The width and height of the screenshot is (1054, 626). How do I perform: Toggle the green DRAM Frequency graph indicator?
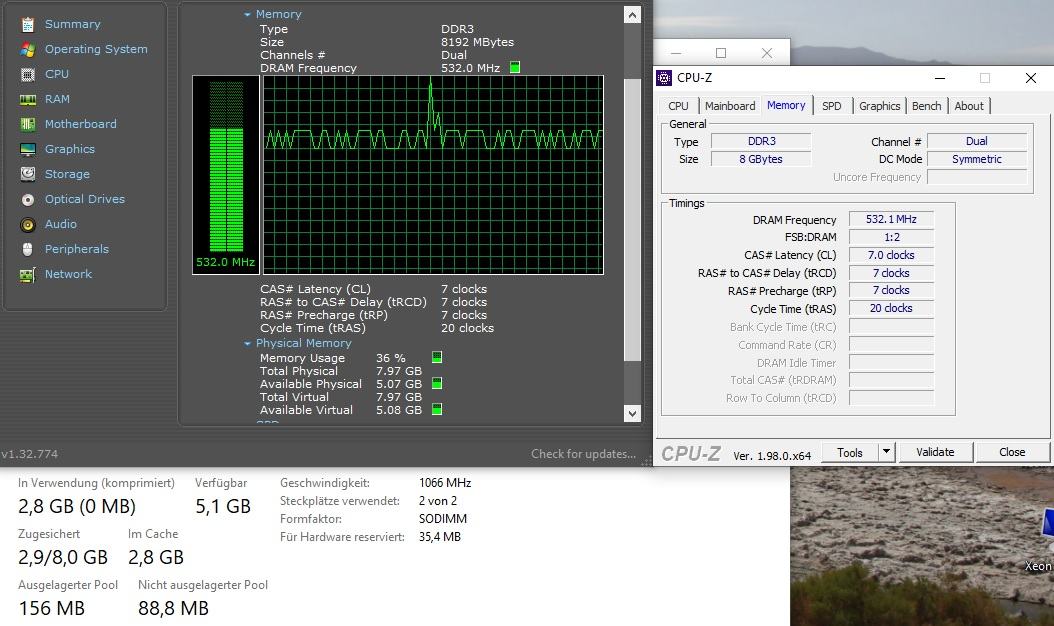(x=515, y=67)
